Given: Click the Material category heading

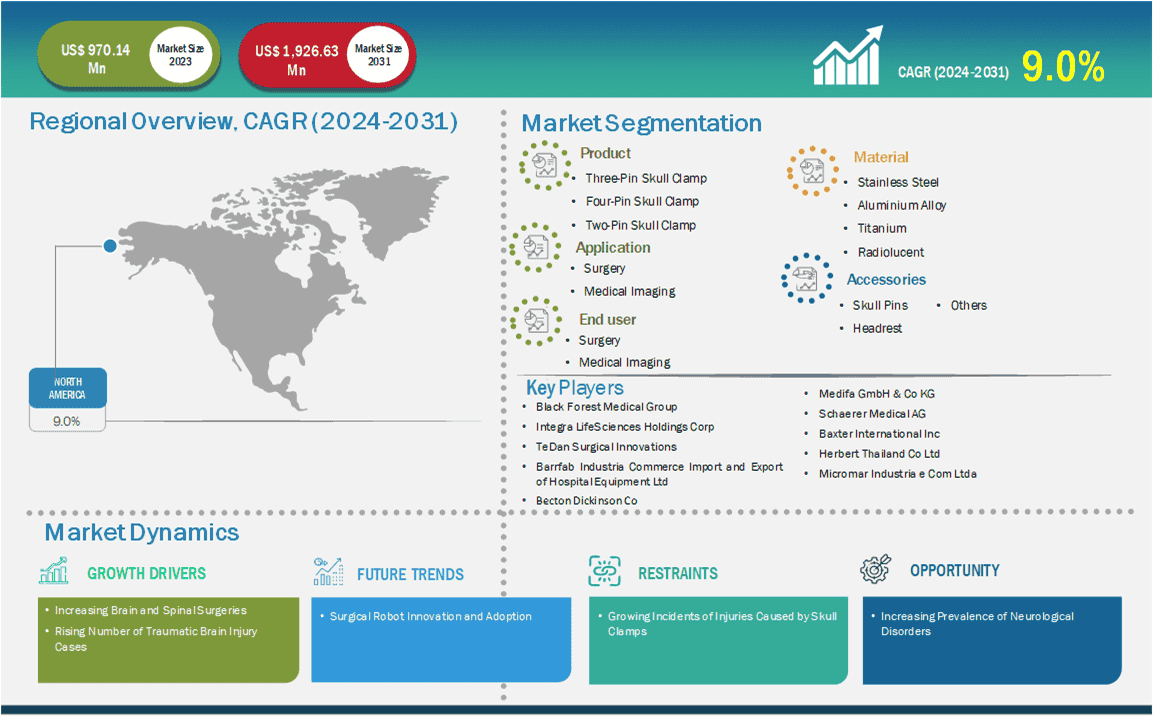Looking at the screenshot, I should (881, 157).
